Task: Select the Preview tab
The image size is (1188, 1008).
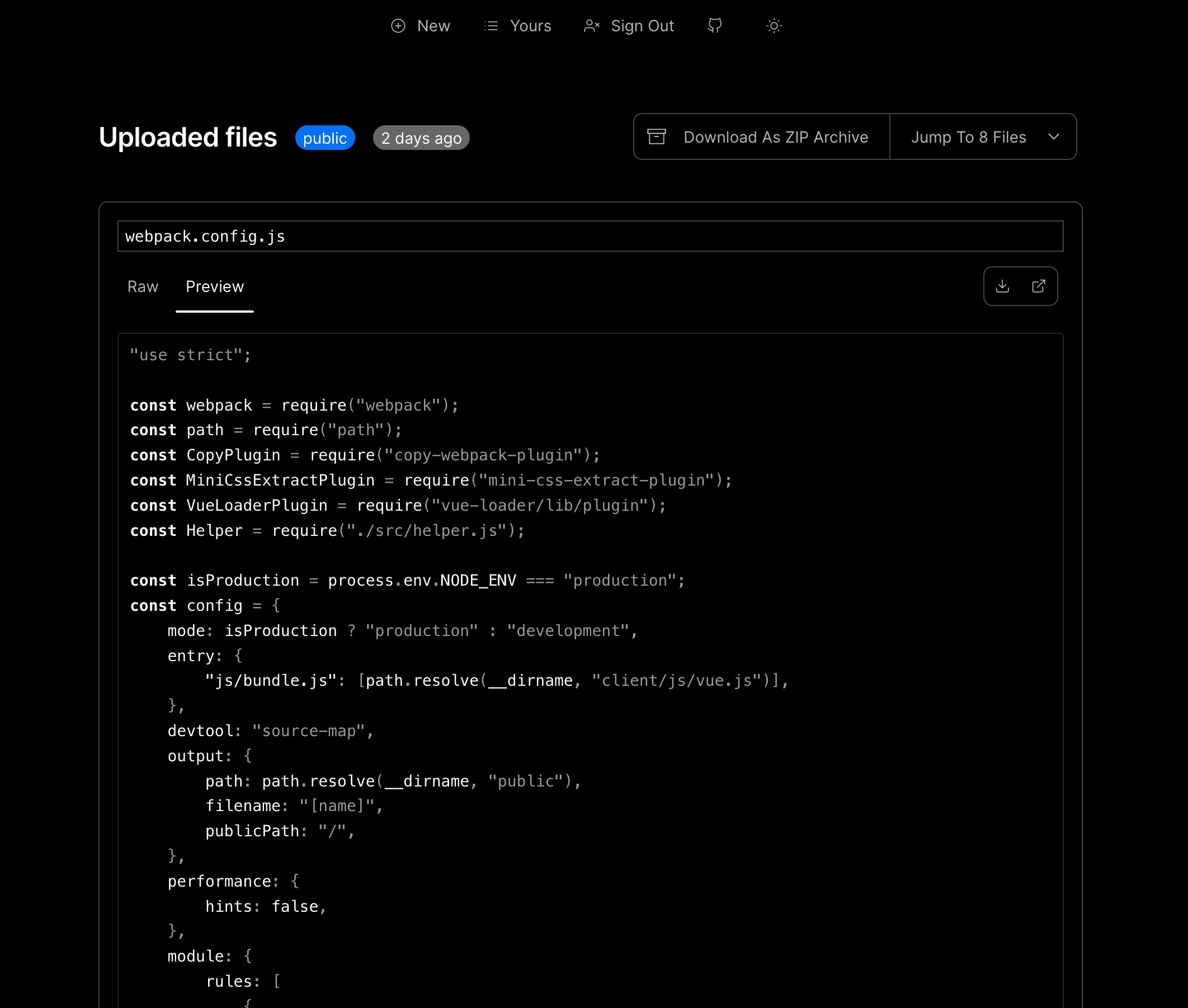Action: (x=214, y=287)
